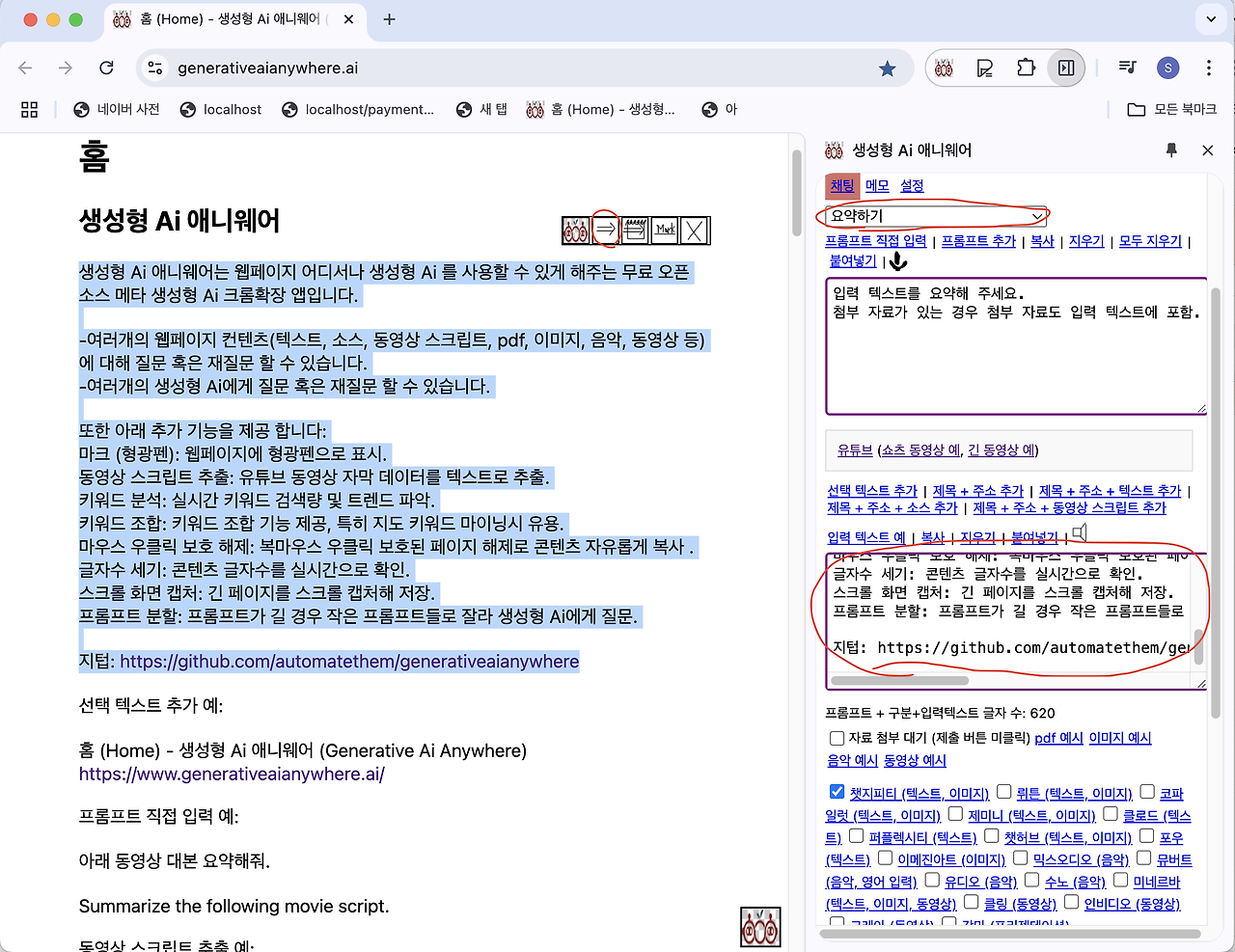The width and height of the screenshot is (1235, 952).
Task: Open the tab search chevron
Action: 1211,19
